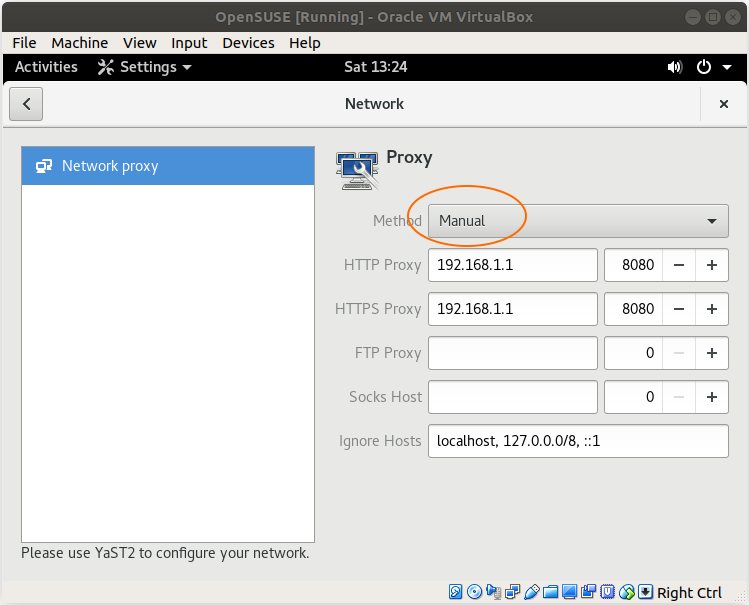Viewport: 749px width, 605px height.
Task: Select Network proxy in the sidebar
Action: click(x=168, y=166)
